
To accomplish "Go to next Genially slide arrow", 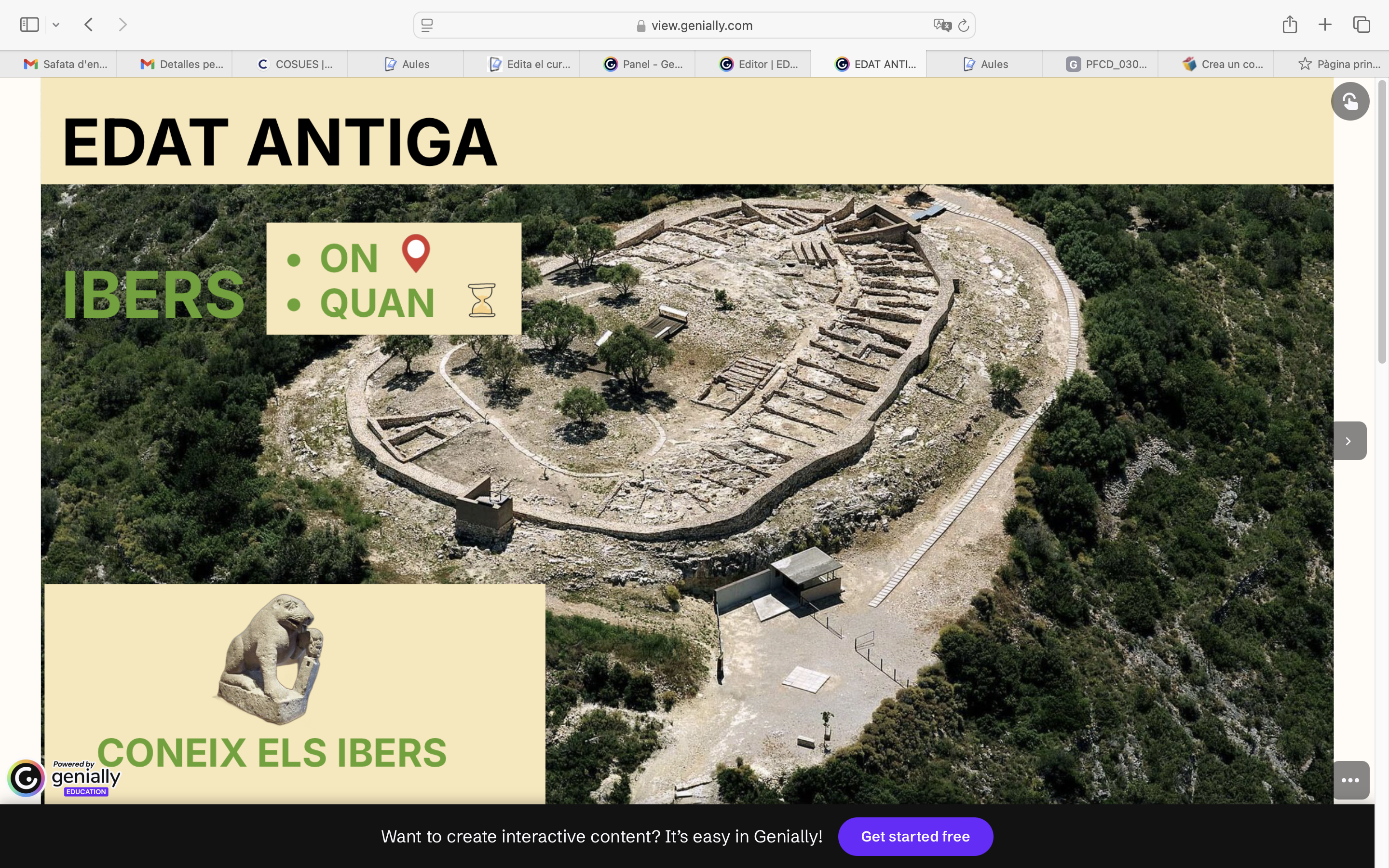I will pyautogui.click(x=1349, y=441).
